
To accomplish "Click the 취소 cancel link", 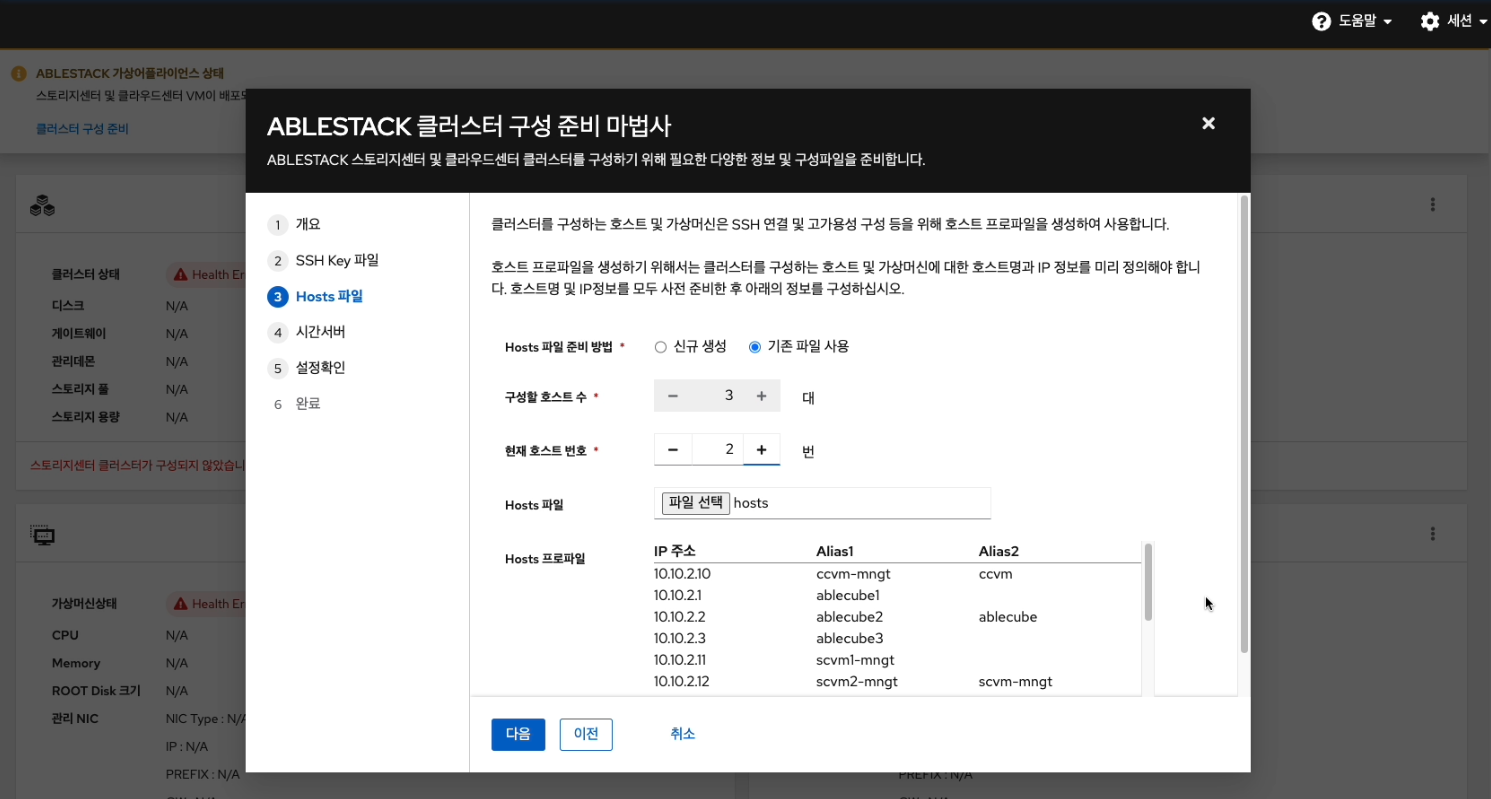I will pyautogui.click(x=682, y=734).
